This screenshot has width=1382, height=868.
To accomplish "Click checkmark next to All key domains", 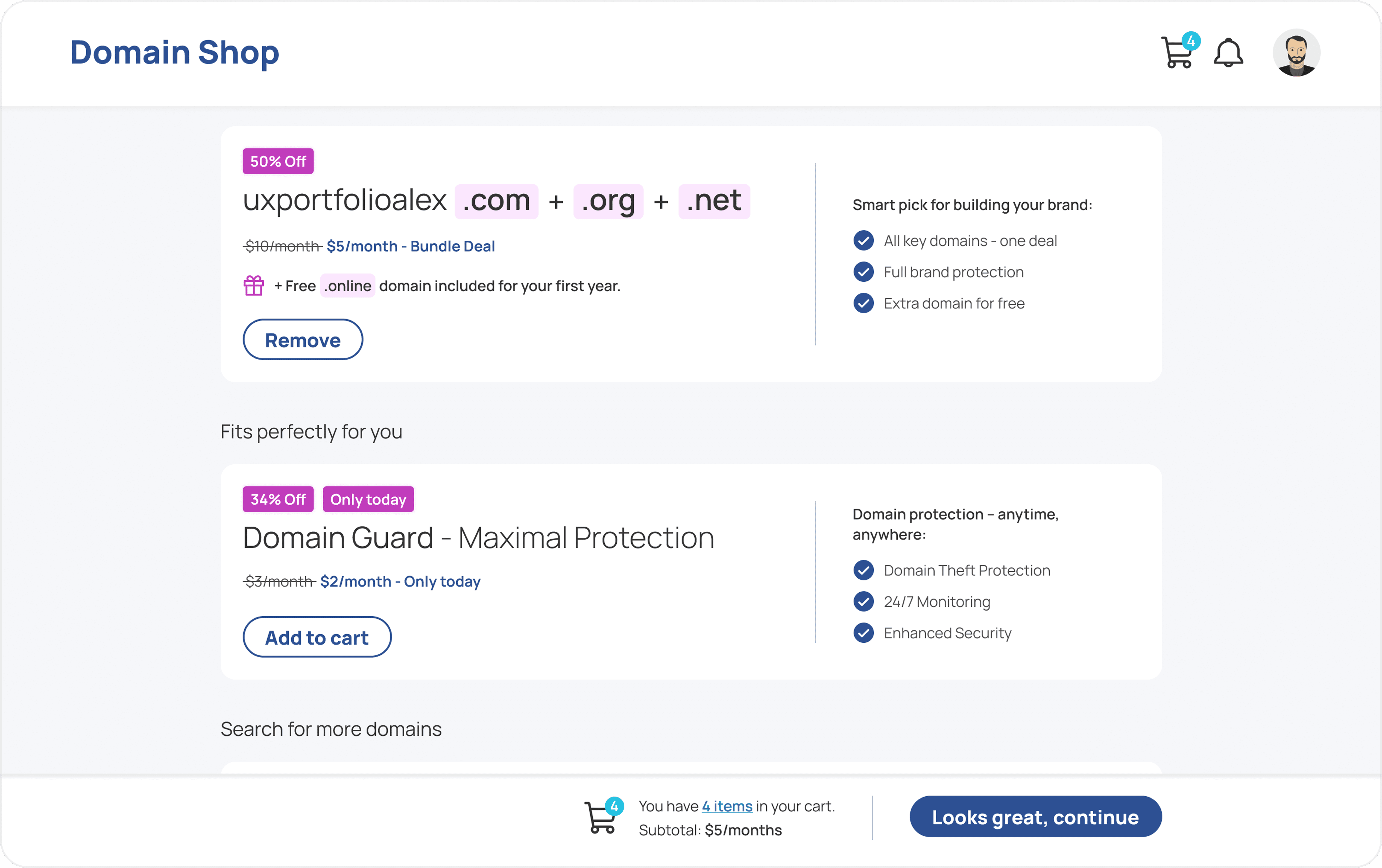I will click(x=863, y=240).
